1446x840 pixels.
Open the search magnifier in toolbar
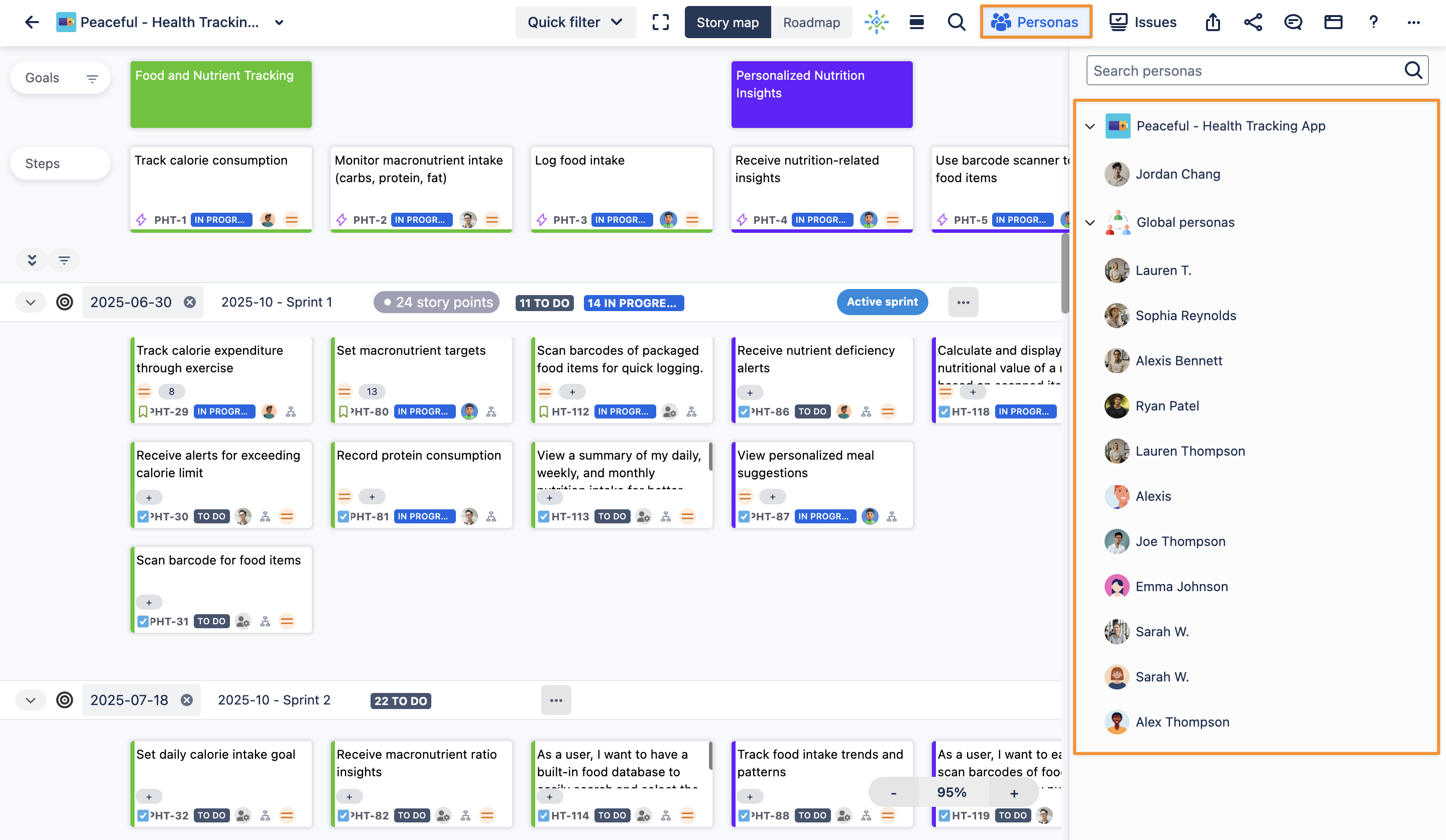click(956, 23)
